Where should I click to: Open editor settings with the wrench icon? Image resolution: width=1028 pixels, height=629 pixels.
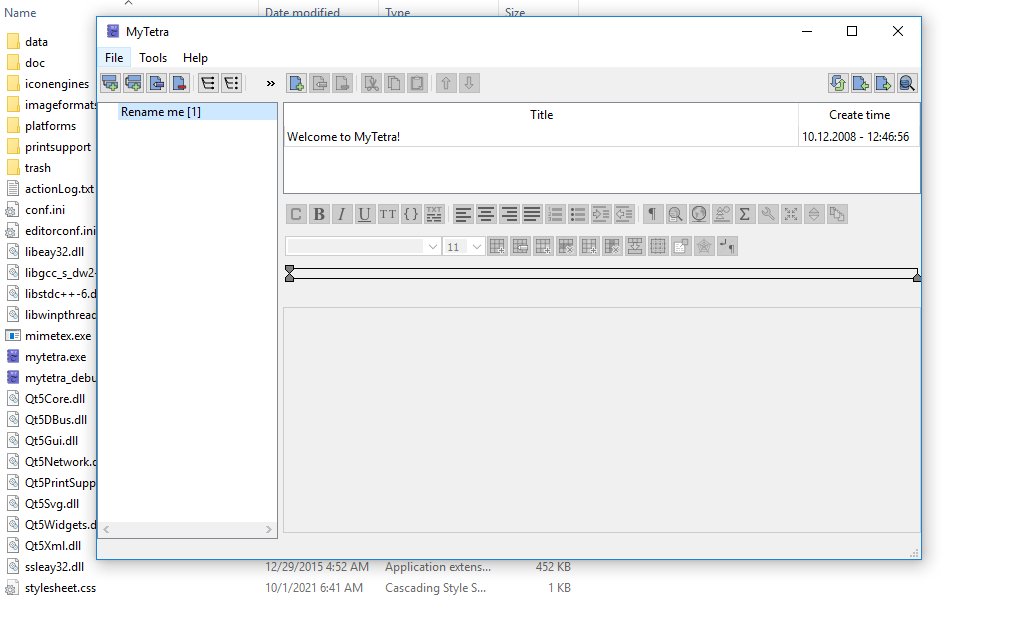(768, 214)
